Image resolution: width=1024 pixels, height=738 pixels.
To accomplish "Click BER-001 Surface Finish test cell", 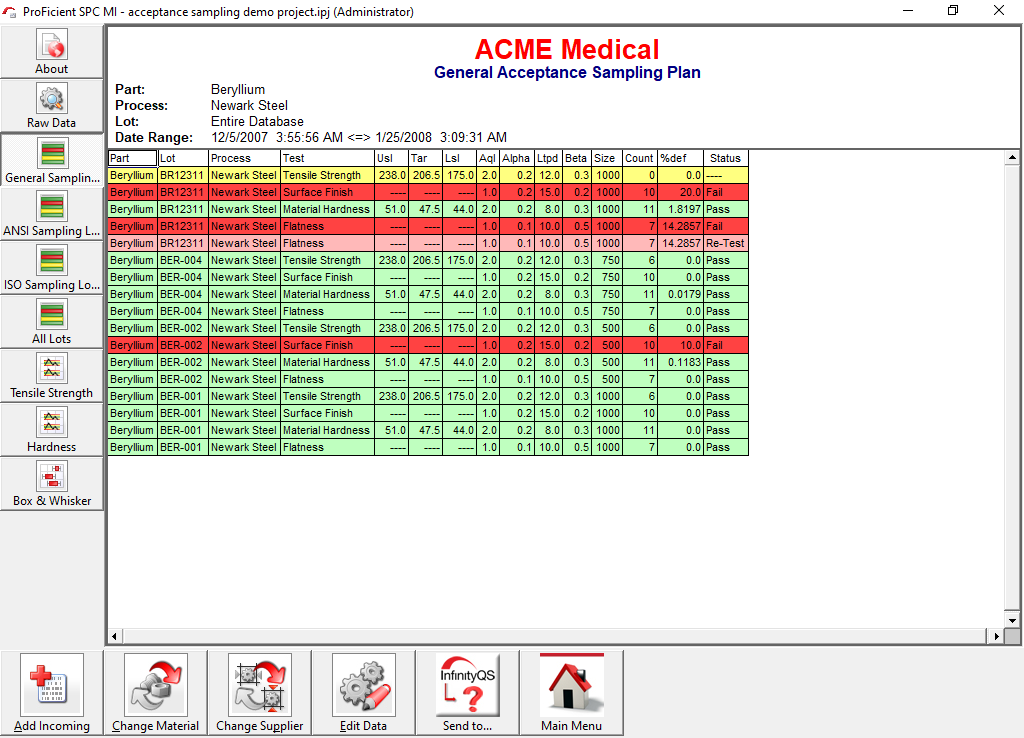I will coord(327,413).
